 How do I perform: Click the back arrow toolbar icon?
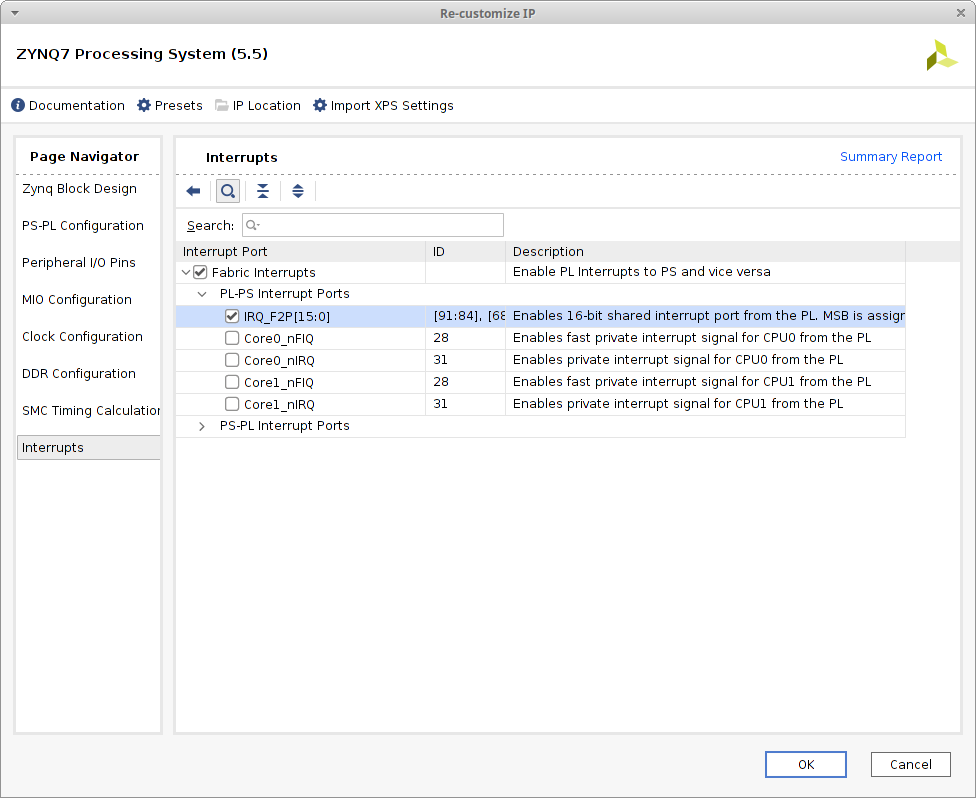(194, 191)
